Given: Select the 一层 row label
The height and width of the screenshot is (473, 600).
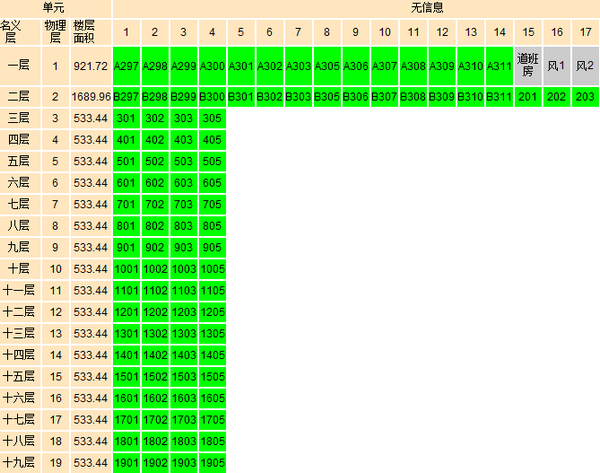Looking at the screenshot, I should tap(20, 66).
